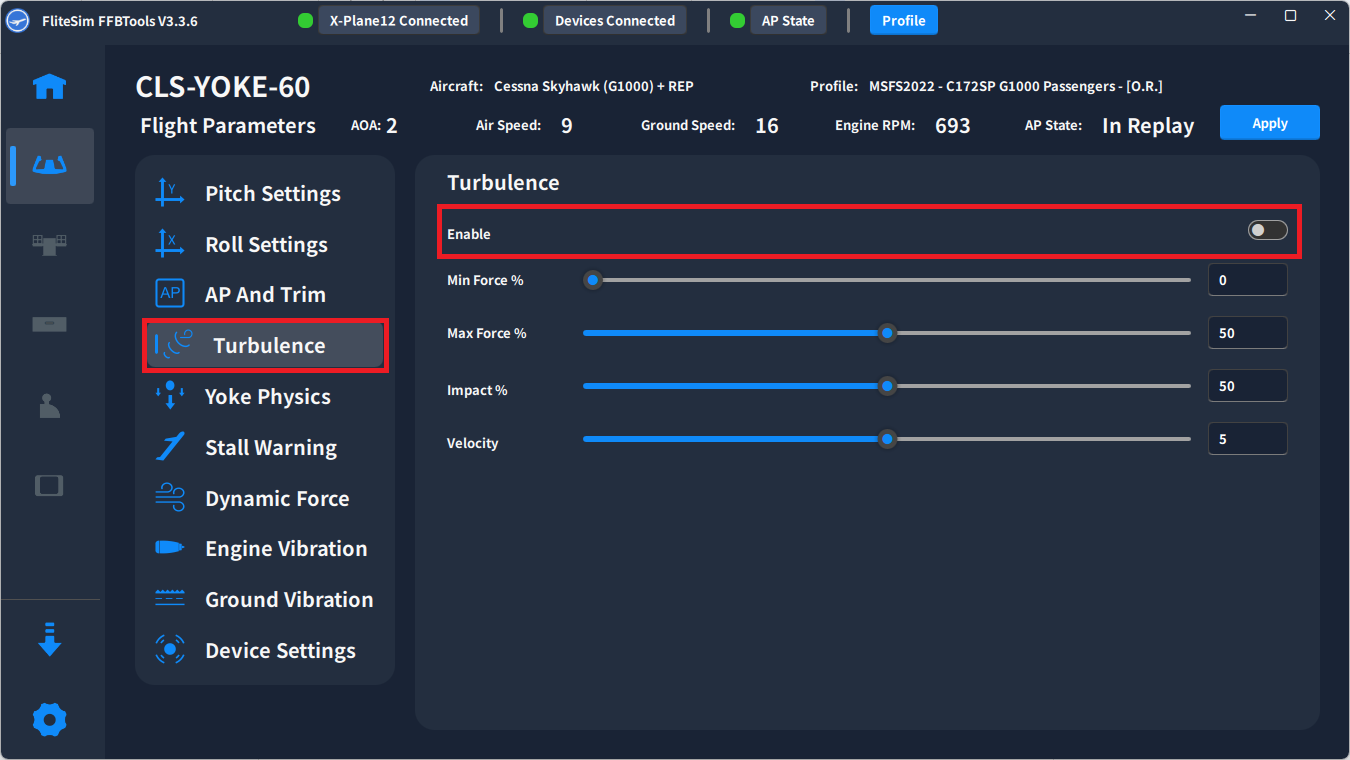1350x760 pixels.
Task: Click the Roll Settings axis icon
Action: pyautogui.click(x=170, y=244)
